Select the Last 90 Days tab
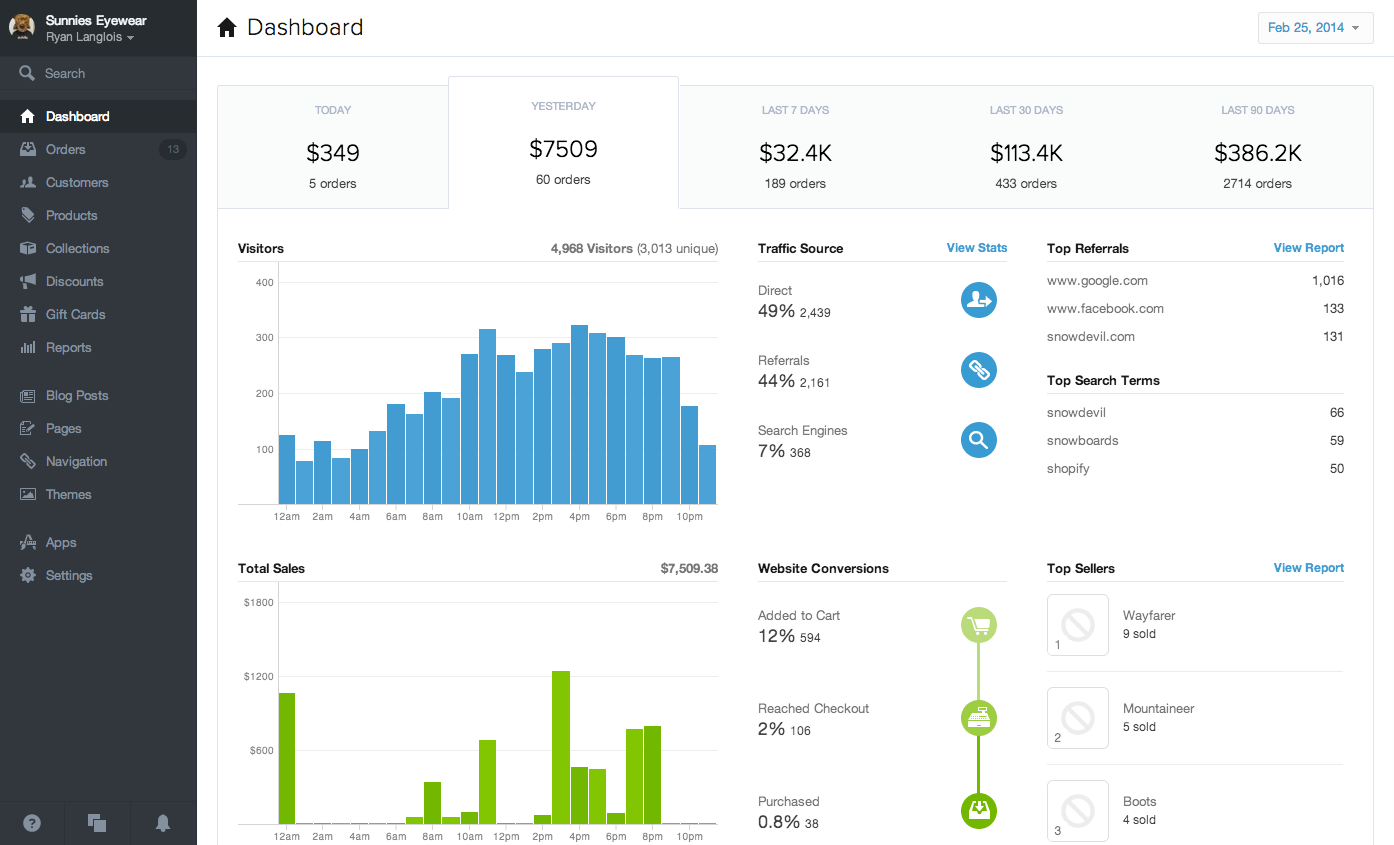 click(x=1258, y=147)
